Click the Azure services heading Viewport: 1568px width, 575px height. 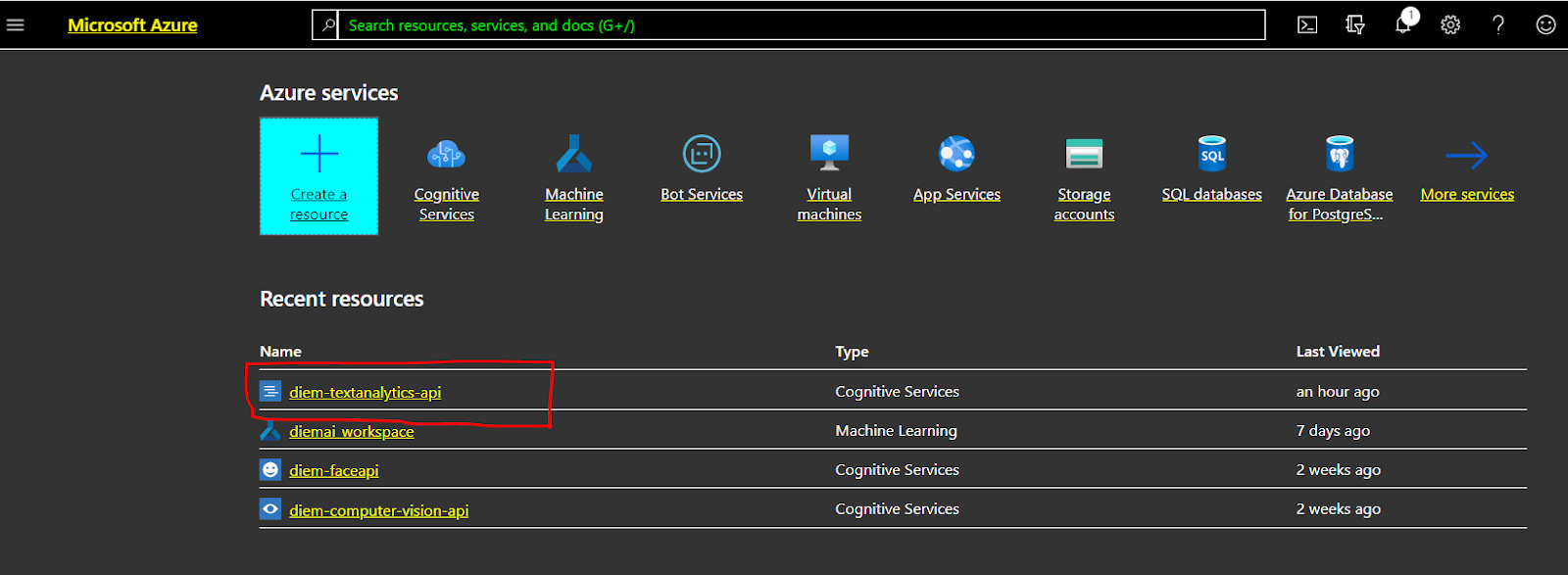coord(328,93)
